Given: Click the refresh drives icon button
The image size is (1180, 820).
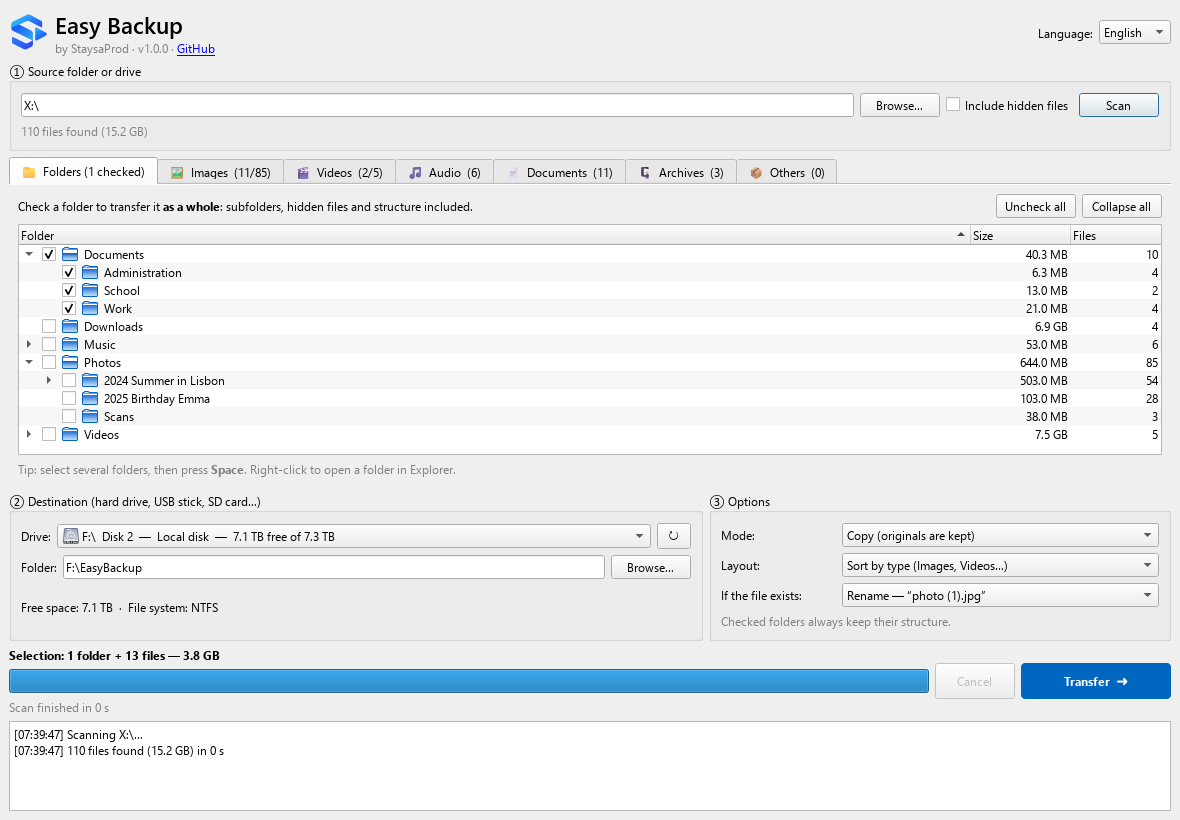Looking at the screenshot, I should (x=674, y=536).
